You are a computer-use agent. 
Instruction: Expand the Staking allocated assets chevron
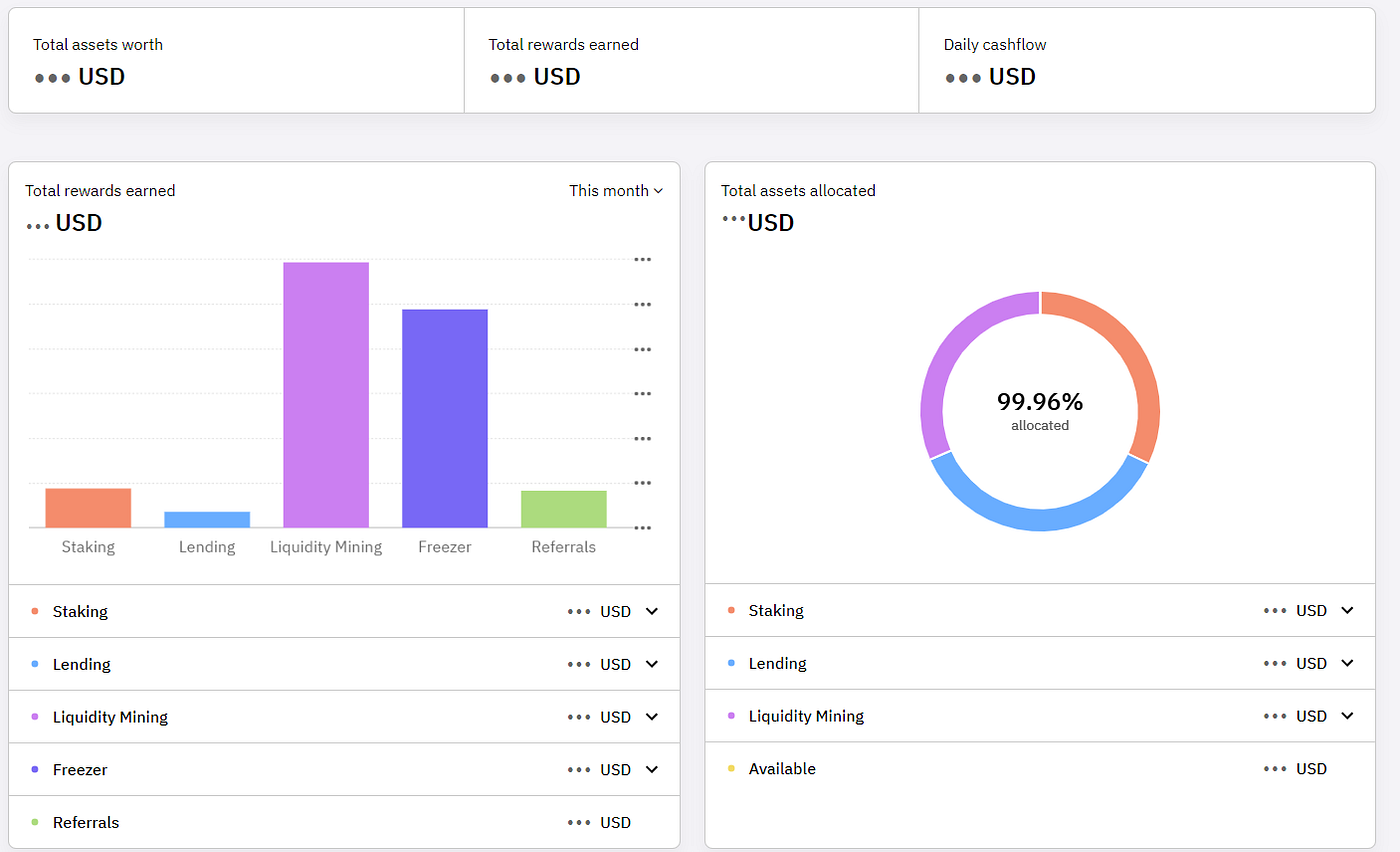(x=1347, y=610)
